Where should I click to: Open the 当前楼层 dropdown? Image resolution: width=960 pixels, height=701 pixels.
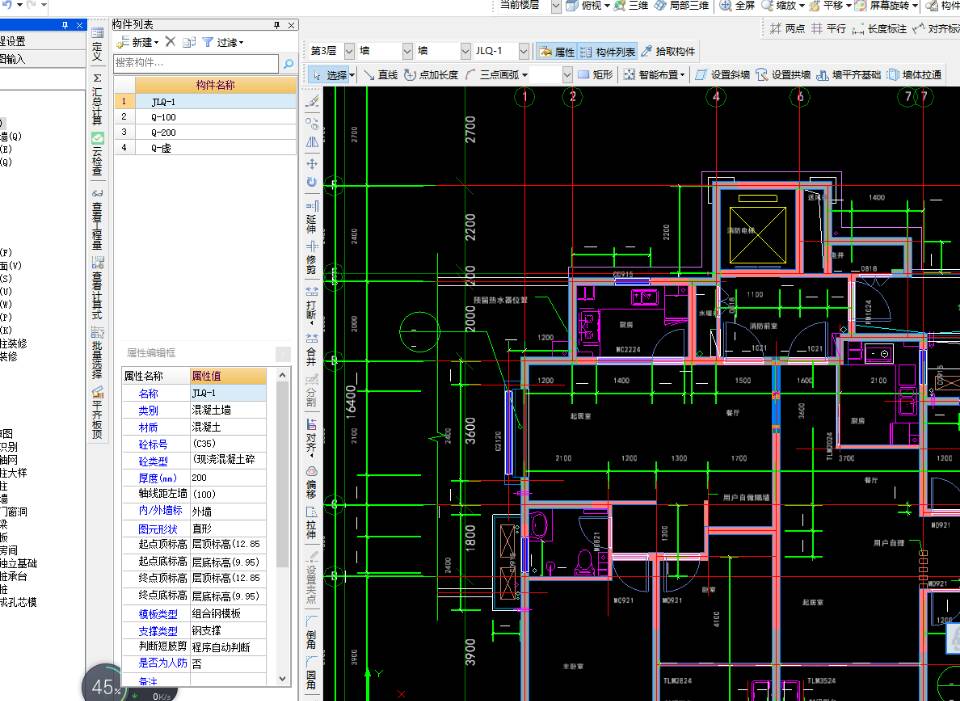tap(556, 6)
